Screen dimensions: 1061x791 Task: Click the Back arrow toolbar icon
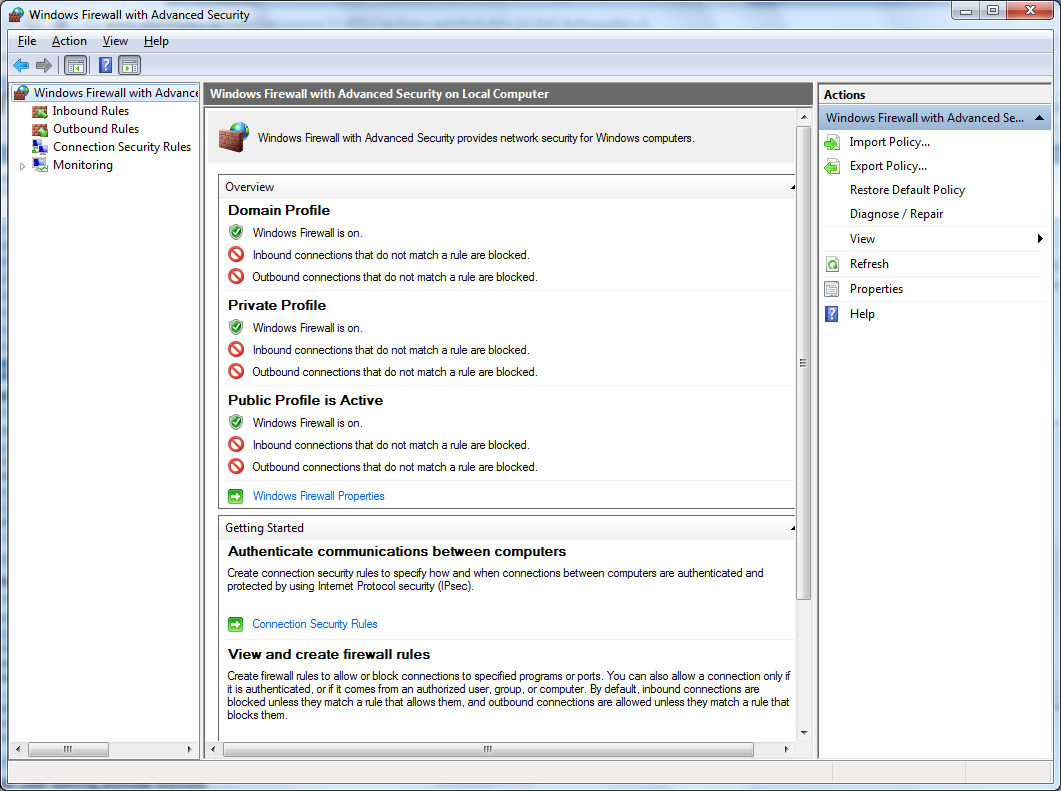[x=21, y=66]
